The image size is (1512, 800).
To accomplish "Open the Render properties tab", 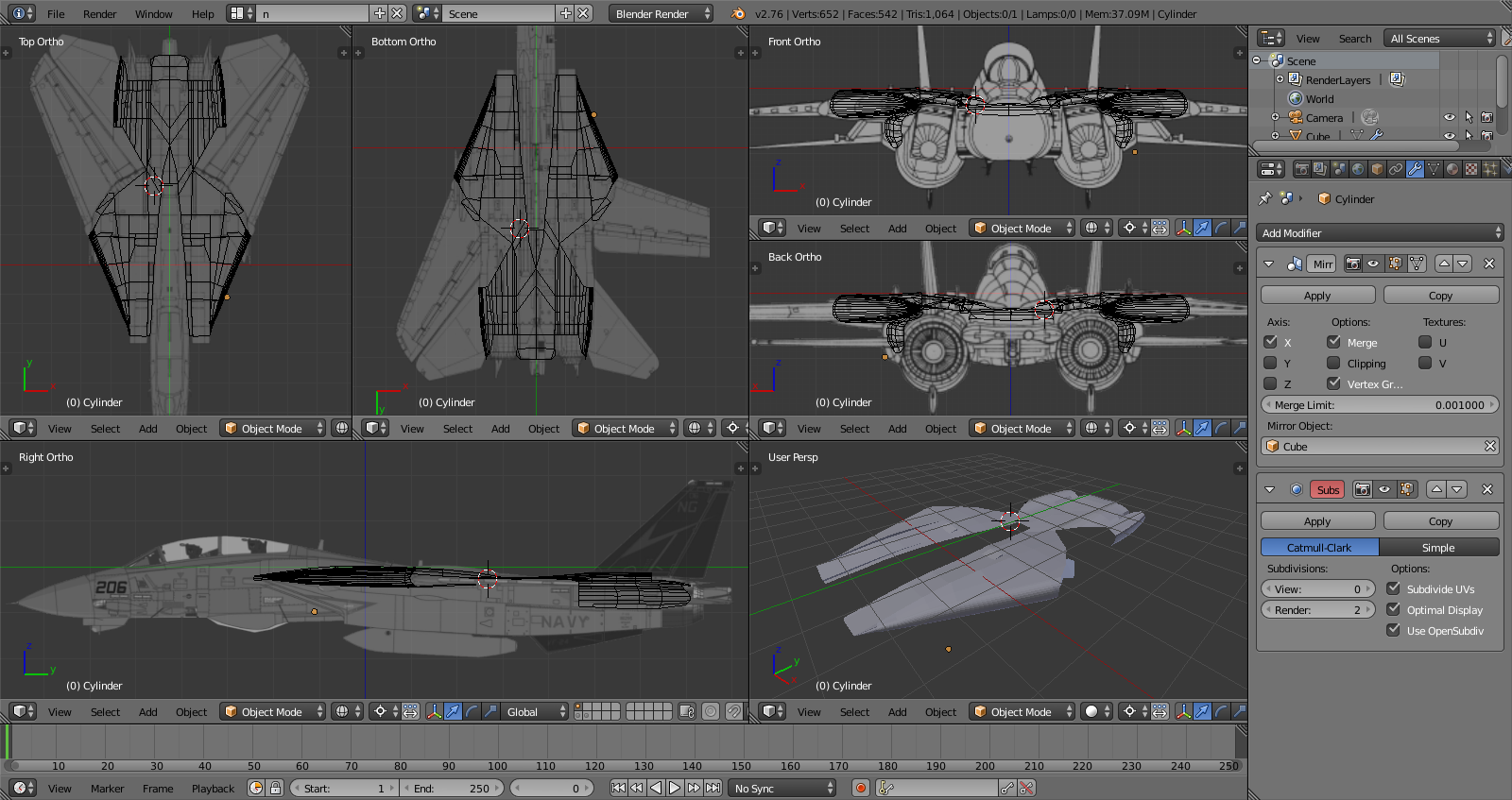I will (1302, 169).
